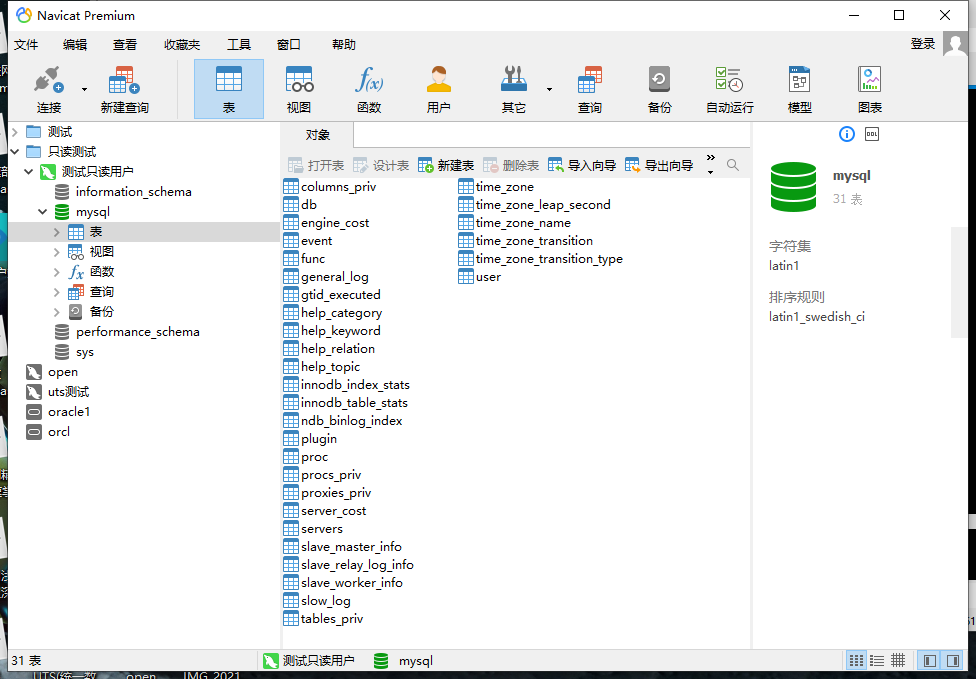Image resolution: width=976 pixels, height=679 pixels.
Task: Open the 收藏夹 menu
Action: [182, 45]
